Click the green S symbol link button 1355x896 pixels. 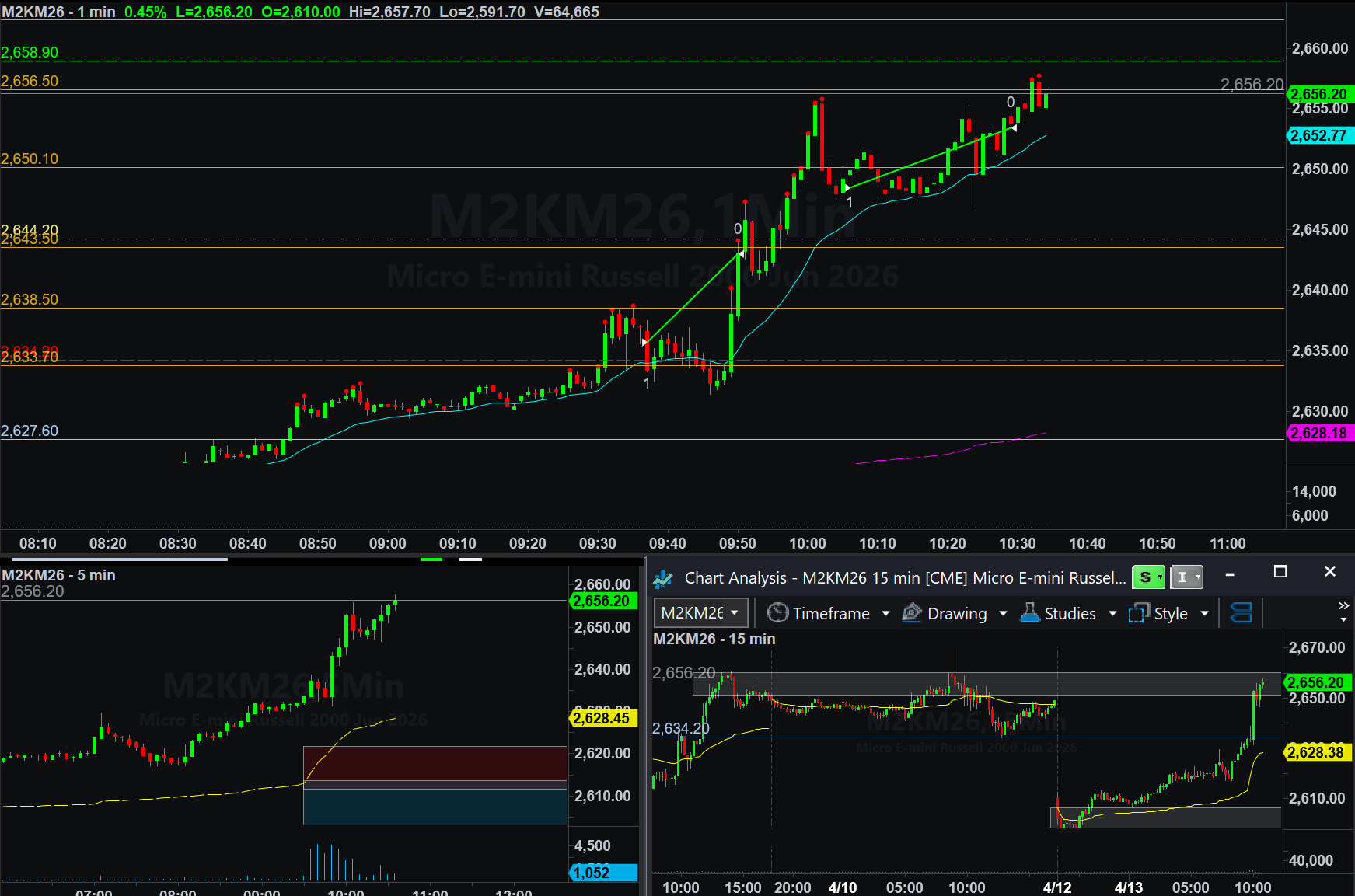pos(1147,577)
